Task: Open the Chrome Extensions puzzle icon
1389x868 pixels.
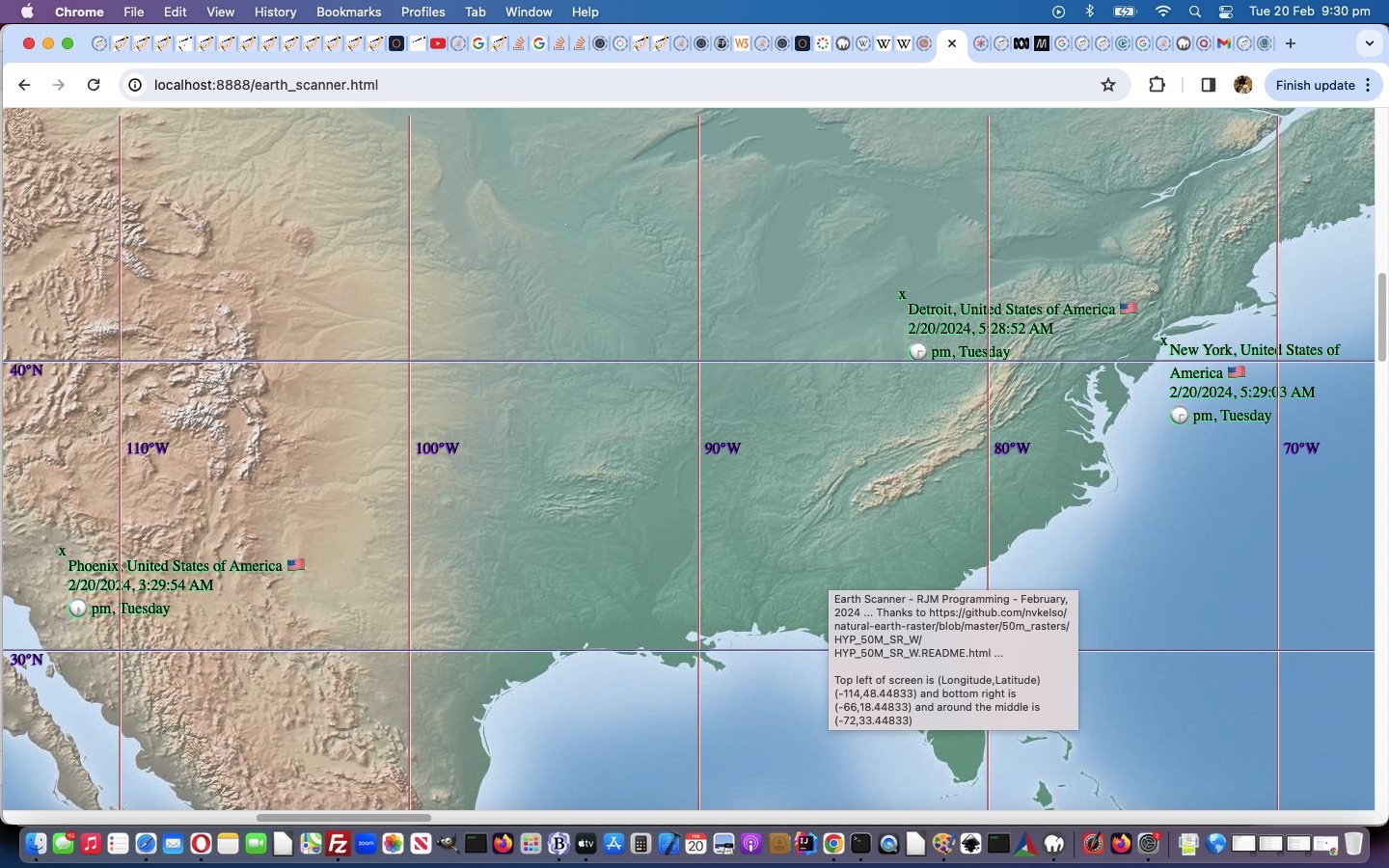Action: [1157, 85]
